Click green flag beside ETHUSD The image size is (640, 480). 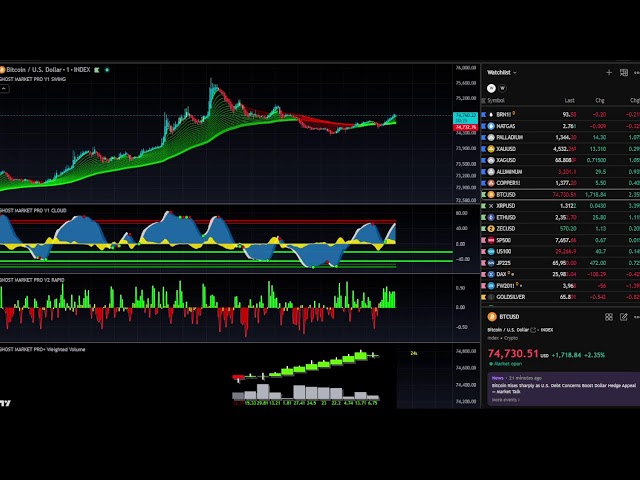pos(484,218)
